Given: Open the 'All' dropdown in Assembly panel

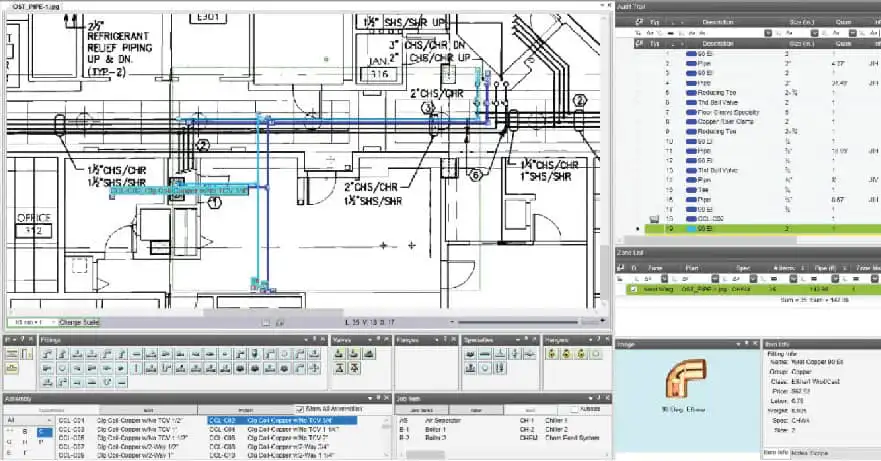Looking at the screenshot, I should tap(29, 421).
